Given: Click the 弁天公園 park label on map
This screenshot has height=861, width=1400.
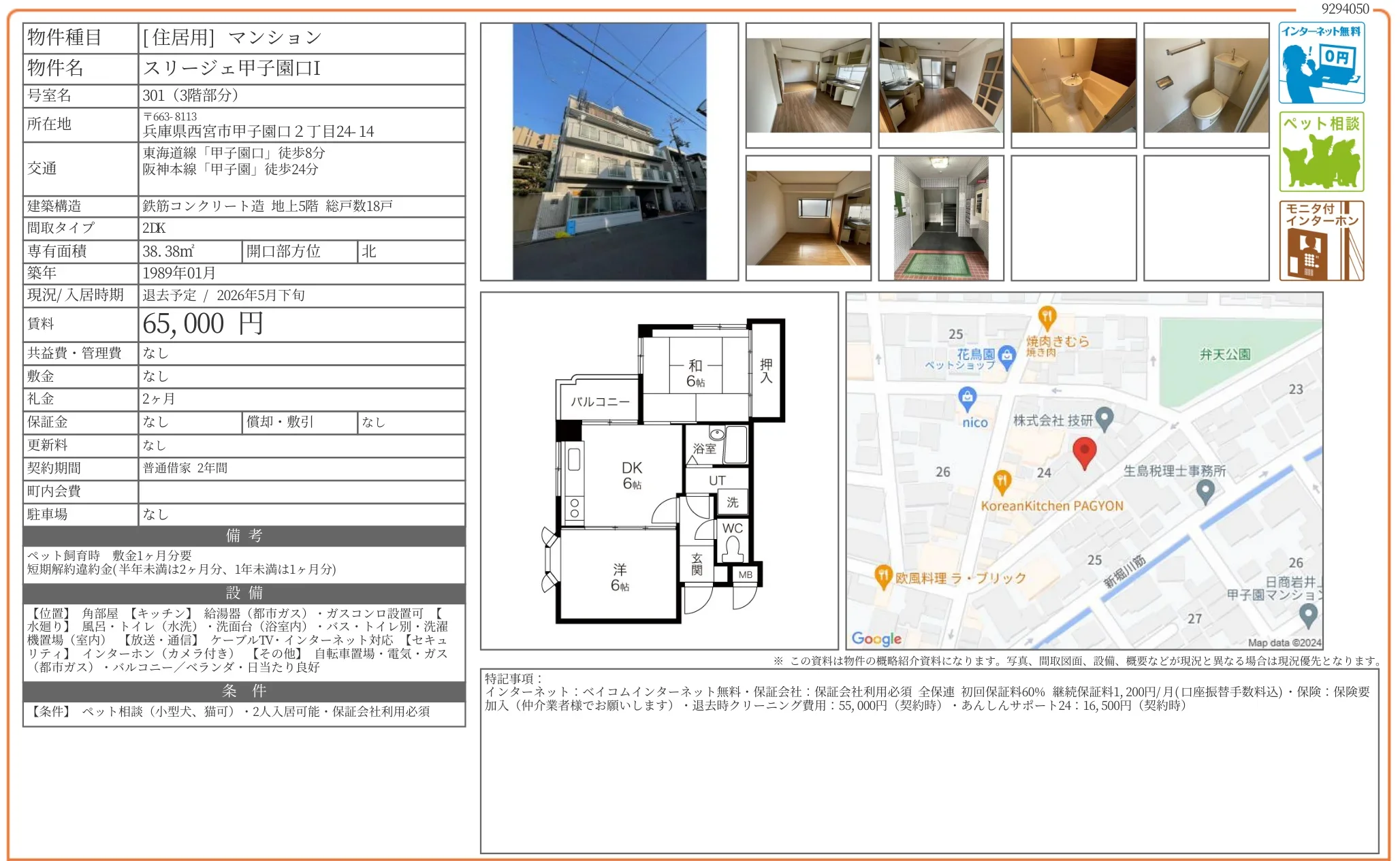Looking at the screenshot, I should [x=1224, y=355].
